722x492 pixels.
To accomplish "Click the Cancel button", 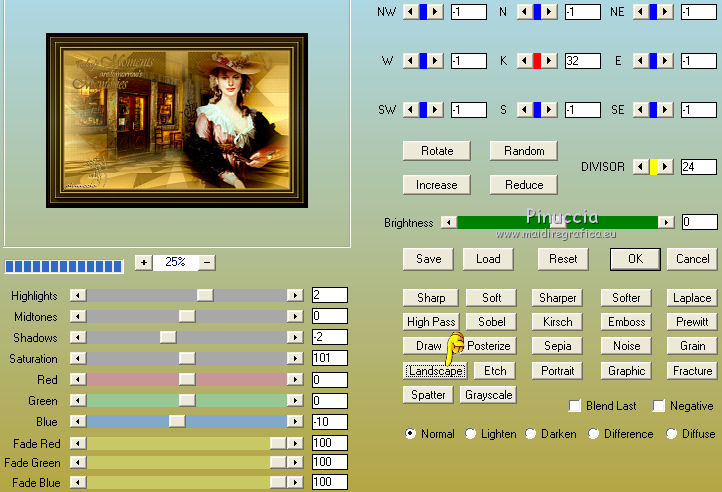I will pyautogui.click(x=692, y=259).
